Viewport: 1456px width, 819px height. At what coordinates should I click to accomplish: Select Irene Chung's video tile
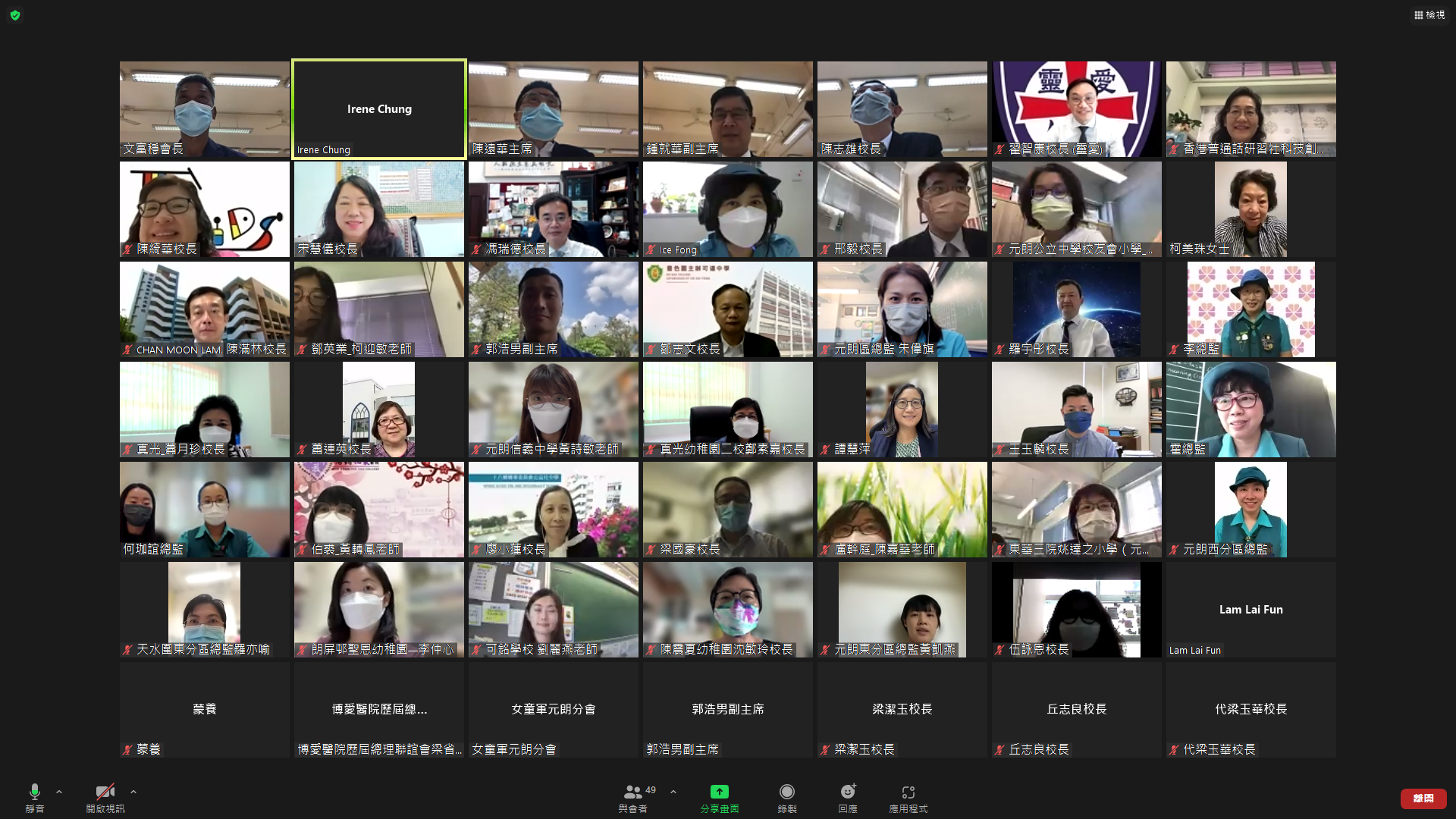click(x=379, y=108)
